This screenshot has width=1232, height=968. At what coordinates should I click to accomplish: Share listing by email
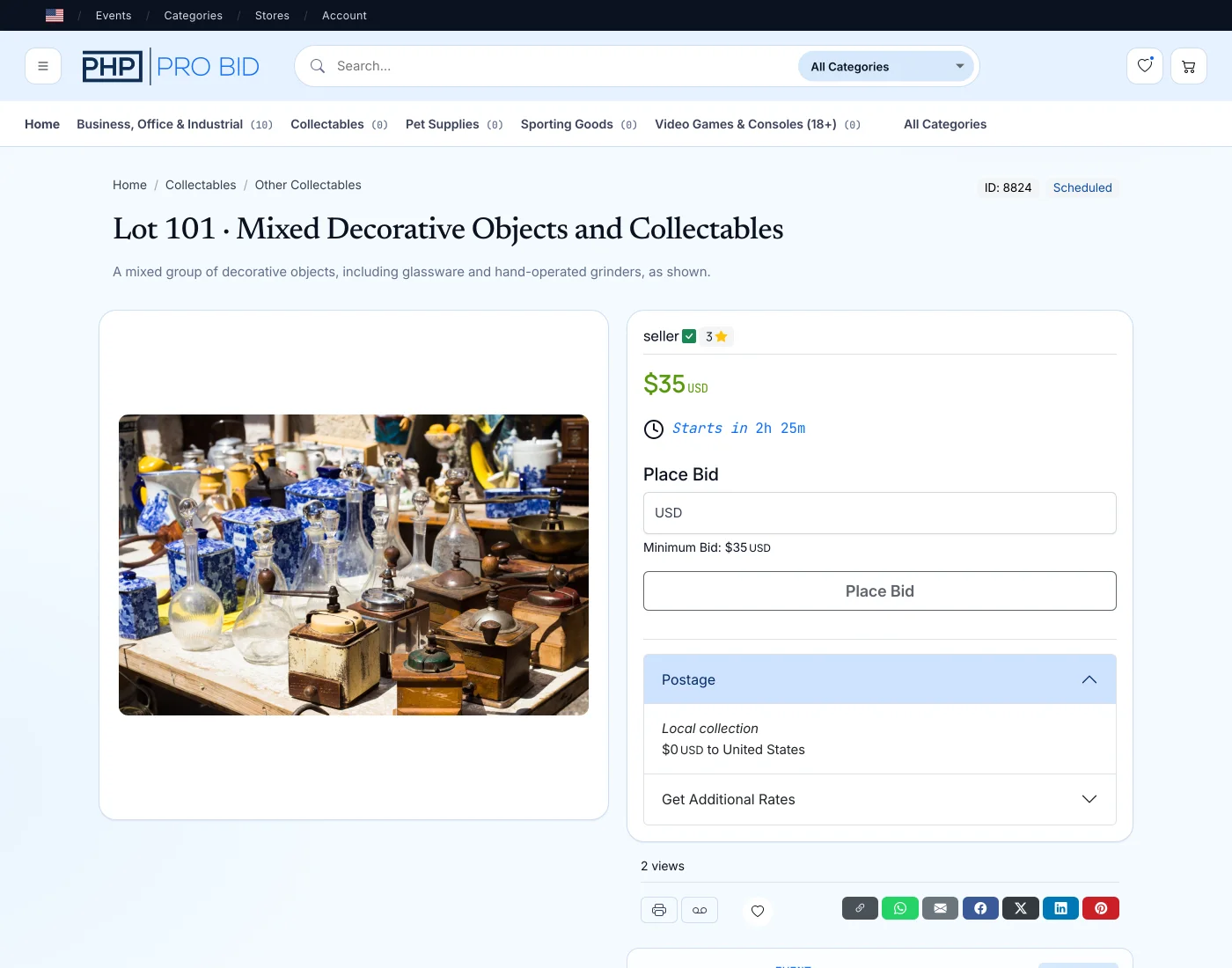(940, 908)
